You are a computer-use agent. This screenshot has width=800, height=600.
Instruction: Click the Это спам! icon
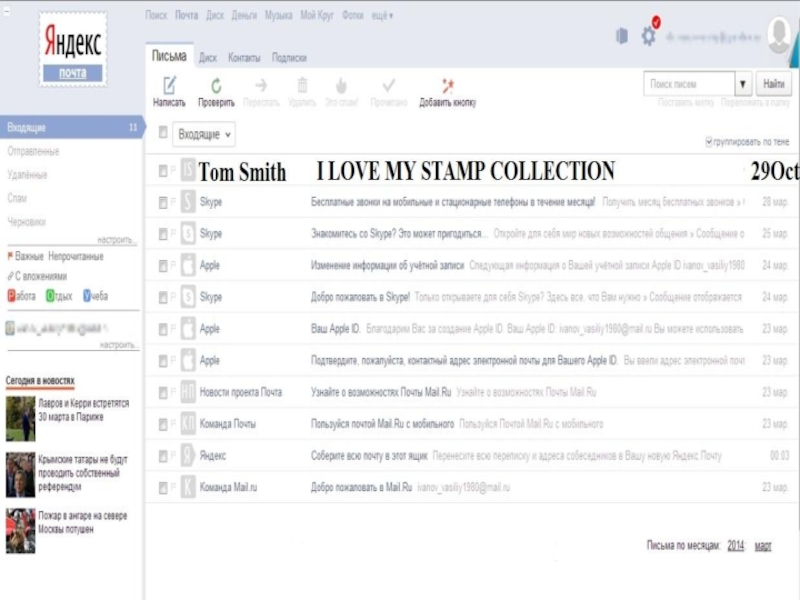point(341,85)
